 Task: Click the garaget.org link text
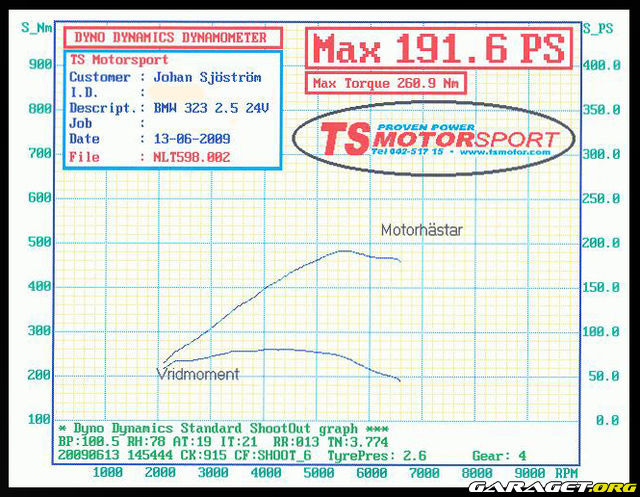(552, 487)
